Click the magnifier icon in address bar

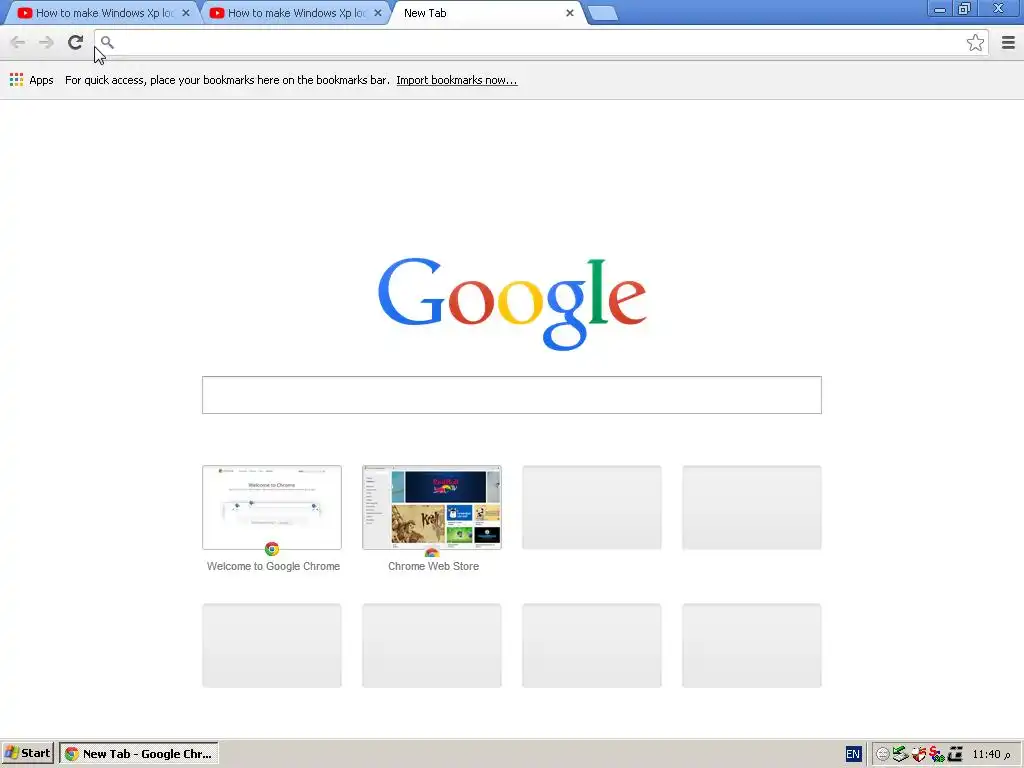(107, 42)
